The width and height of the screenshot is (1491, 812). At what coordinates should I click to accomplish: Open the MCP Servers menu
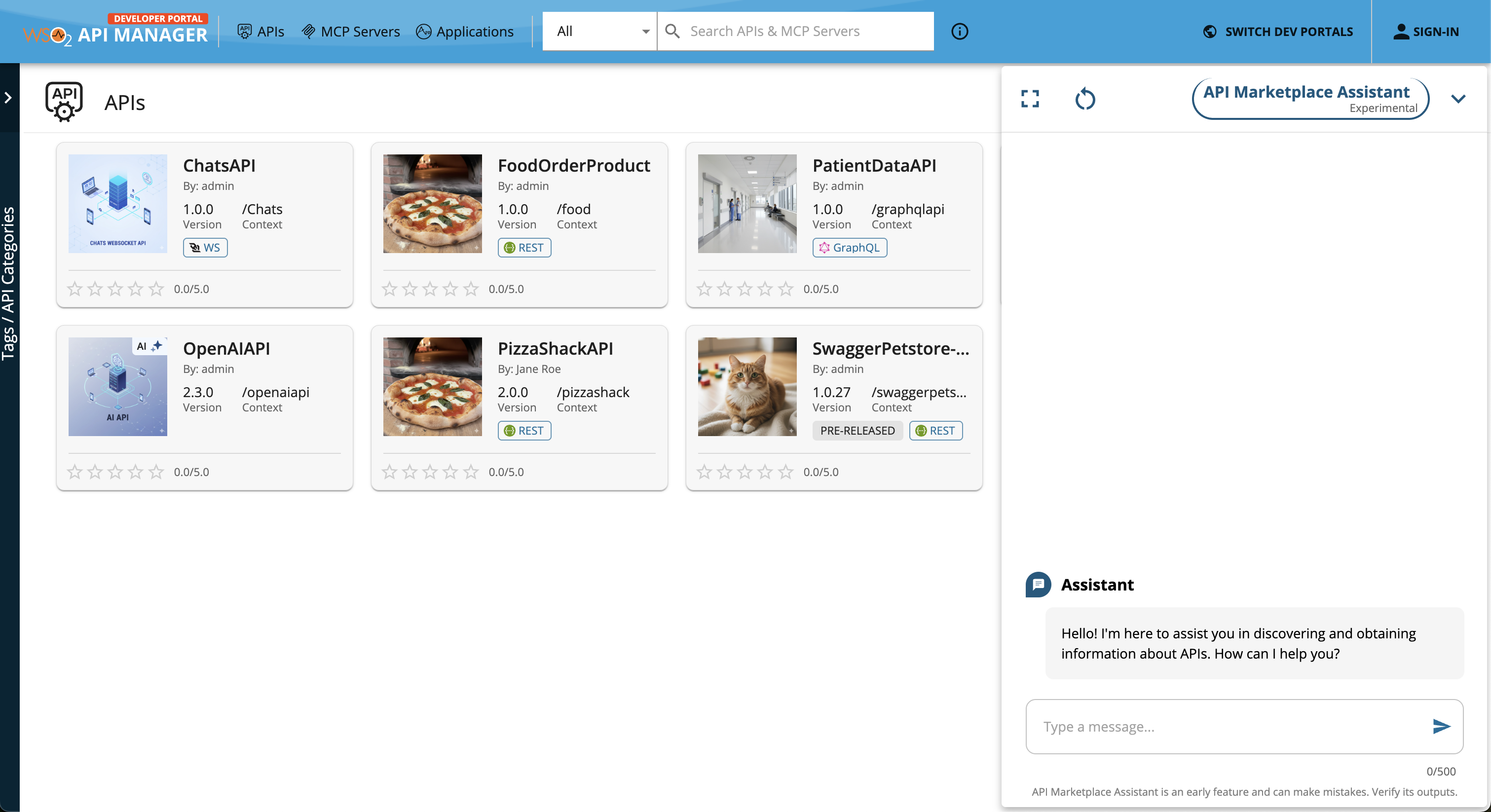pyautogui.click(x=351, y=31)
